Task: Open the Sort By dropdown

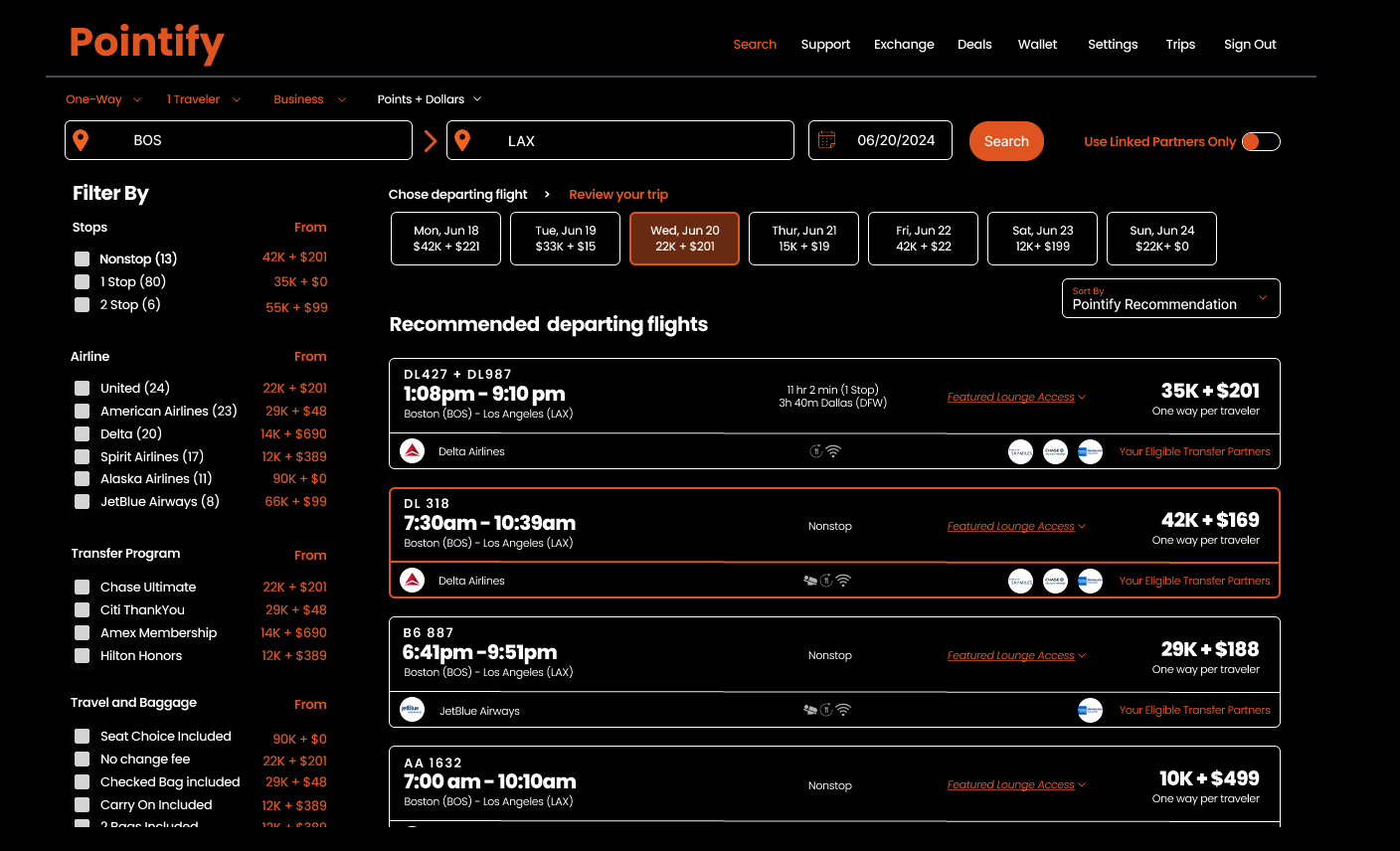Action: coord(1170,297)
